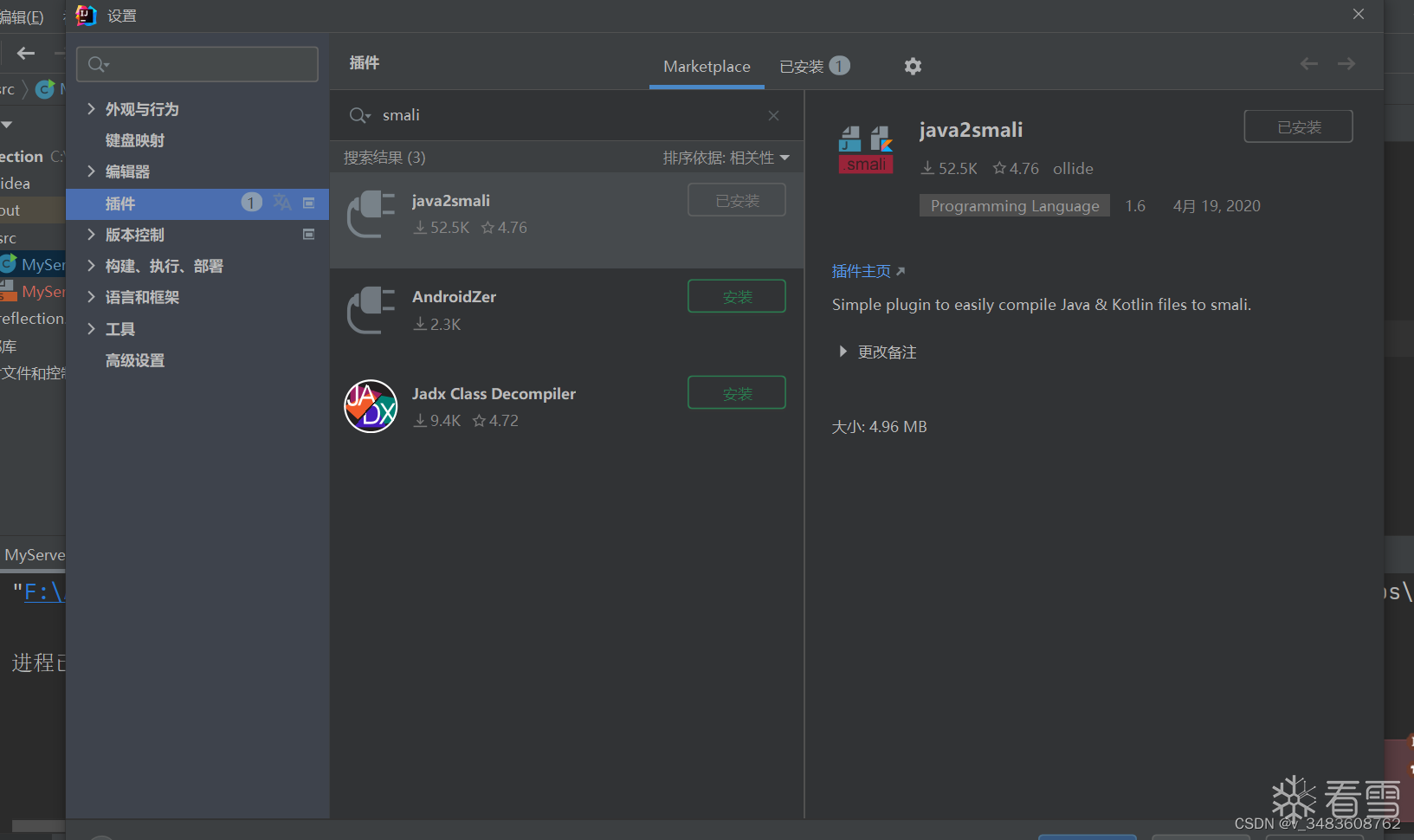Viewport: 1414px width, 840px height.
Task: Focus the settings search field
Action: click(197, 64)
